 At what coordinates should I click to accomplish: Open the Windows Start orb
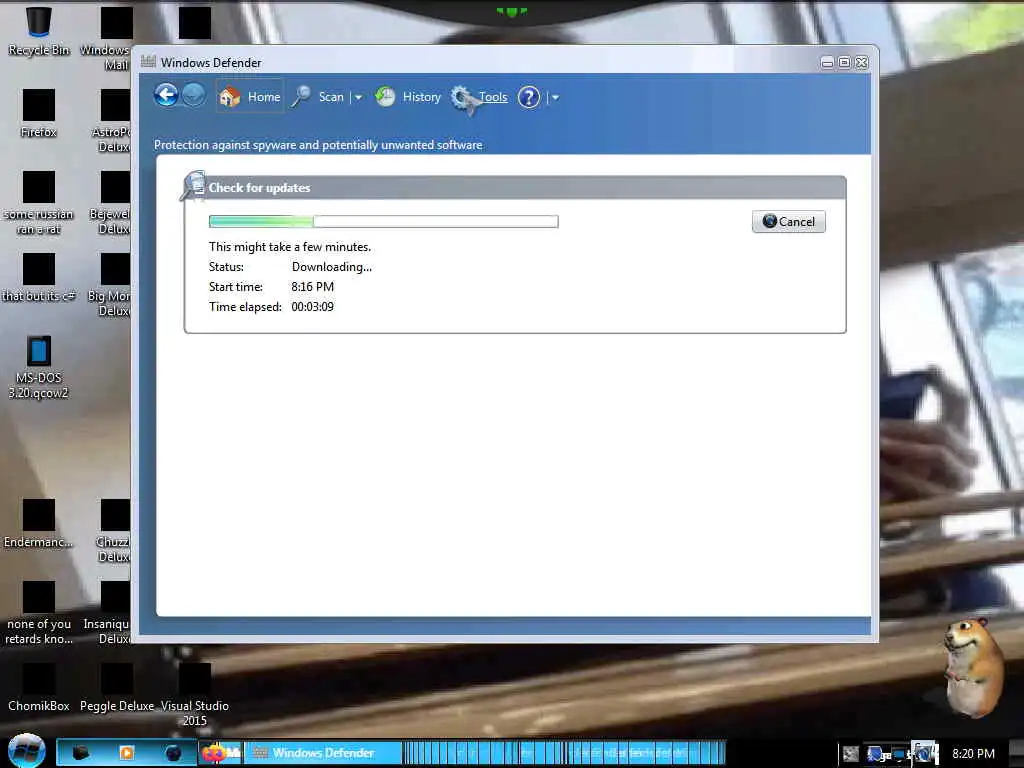pyautogui.click(x=26, y=750)
